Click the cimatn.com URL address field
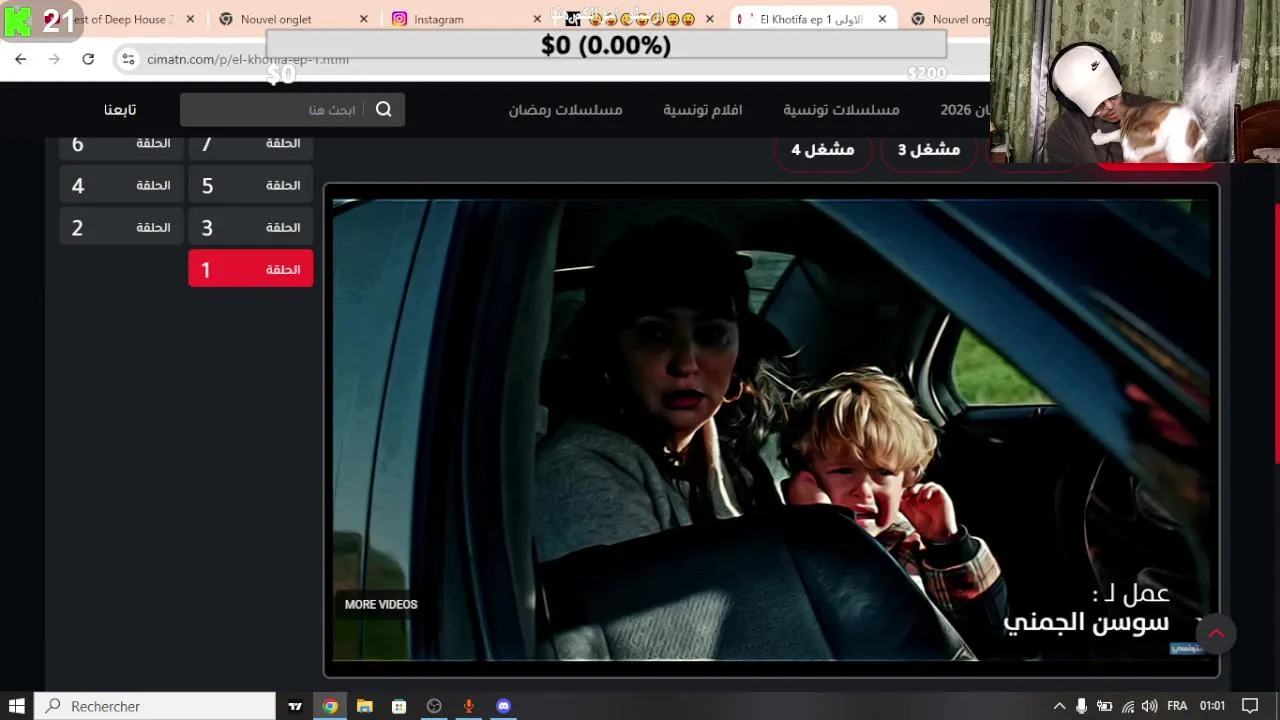1280x720 pixels. 247,59
